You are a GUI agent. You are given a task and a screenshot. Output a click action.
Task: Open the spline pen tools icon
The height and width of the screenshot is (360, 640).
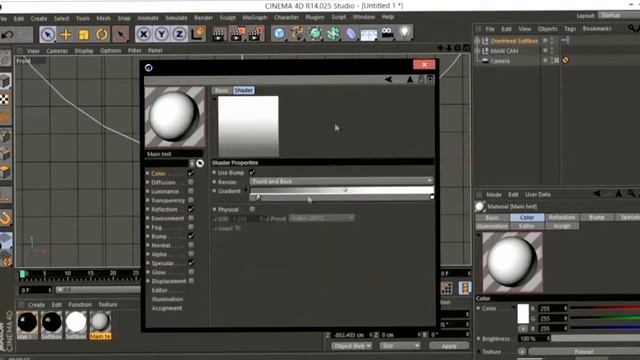tap(298, 33)
